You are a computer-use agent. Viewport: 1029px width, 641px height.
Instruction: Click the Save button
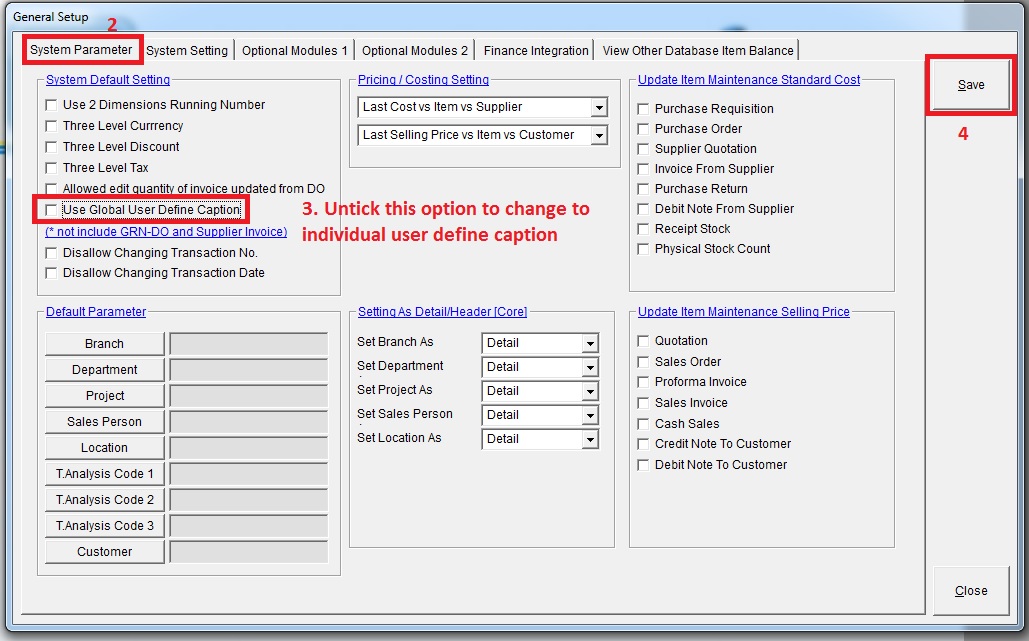pos(970,85)
